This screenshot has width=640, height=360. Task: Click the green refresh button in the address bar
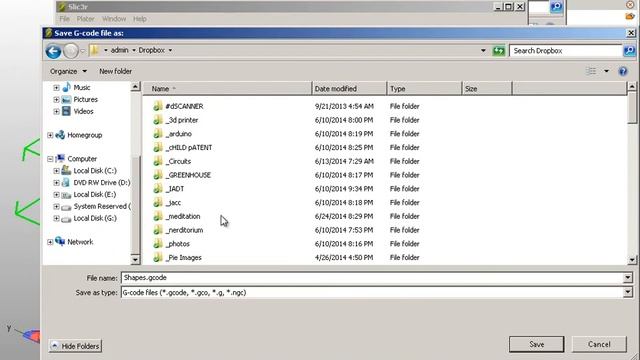point(498,51)
